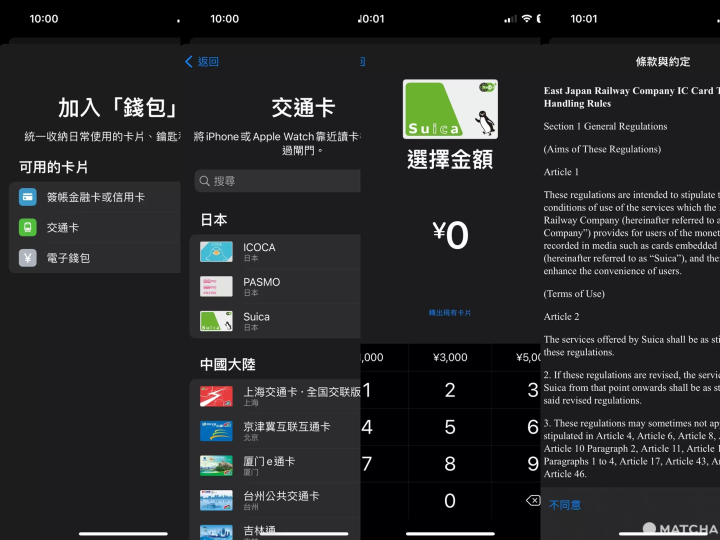720x540 pixels.
Task: Go back using the 返回 button
Action: coord(202,62)
